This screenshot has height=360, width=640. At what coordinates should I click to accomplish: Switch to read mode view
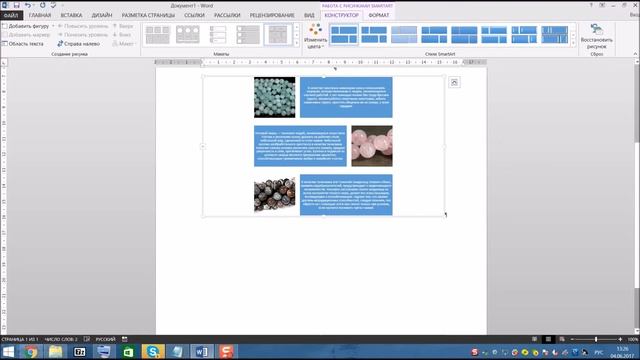click(x=535, y=339)
